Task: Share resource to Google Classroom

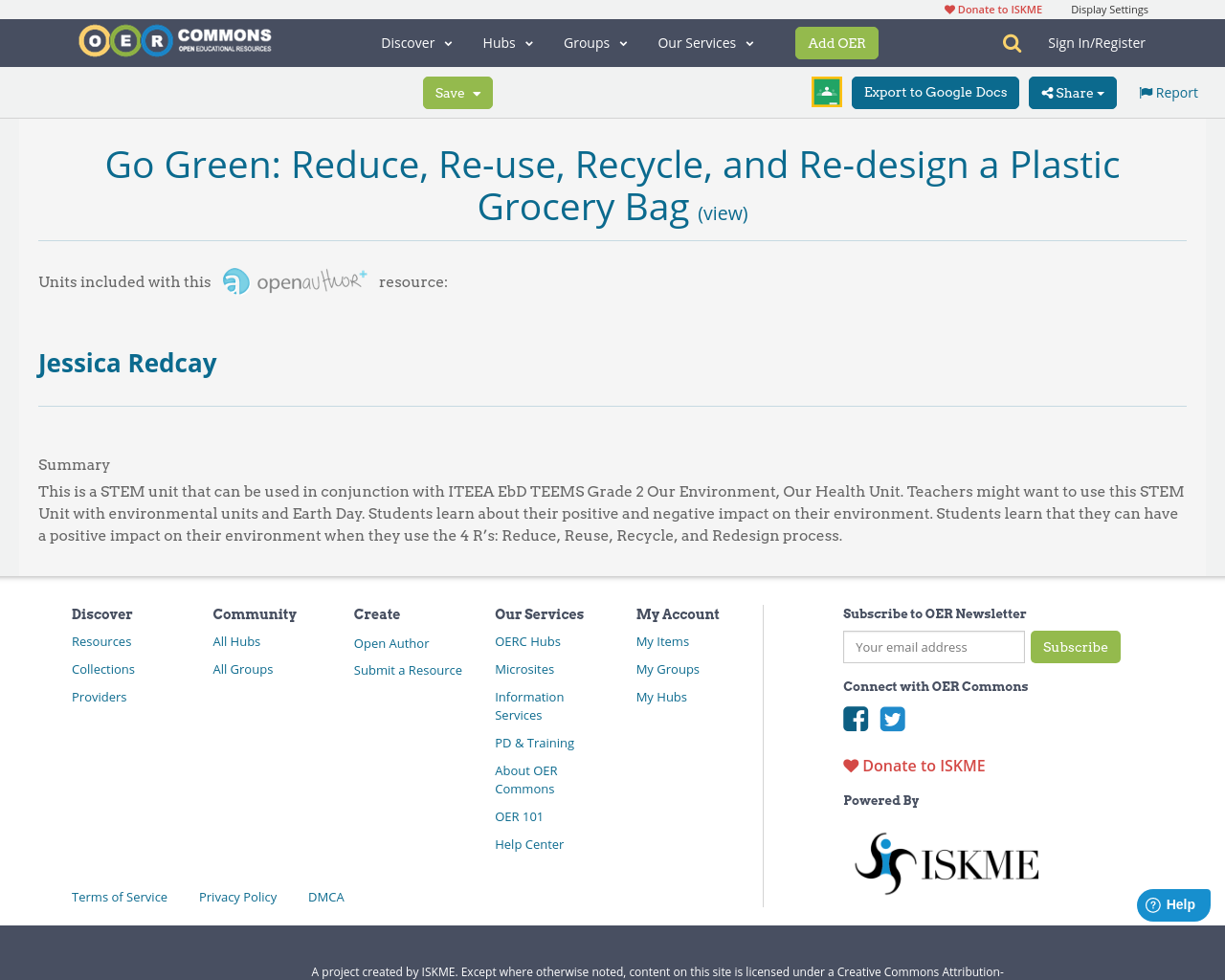Action: click(x=826, y=91)
